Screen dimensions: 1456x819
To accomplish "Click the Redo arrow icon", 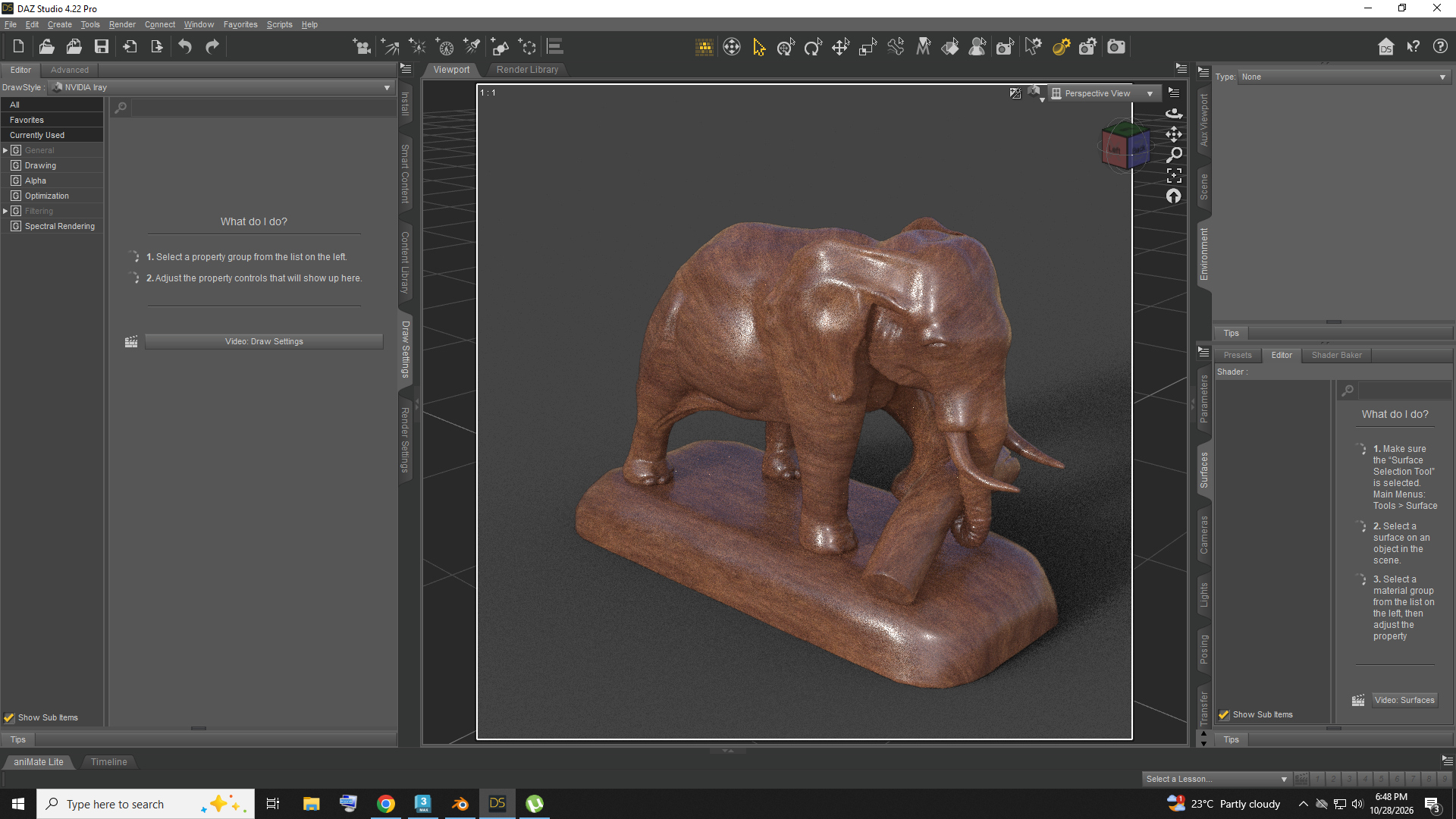I will point(212,47).
